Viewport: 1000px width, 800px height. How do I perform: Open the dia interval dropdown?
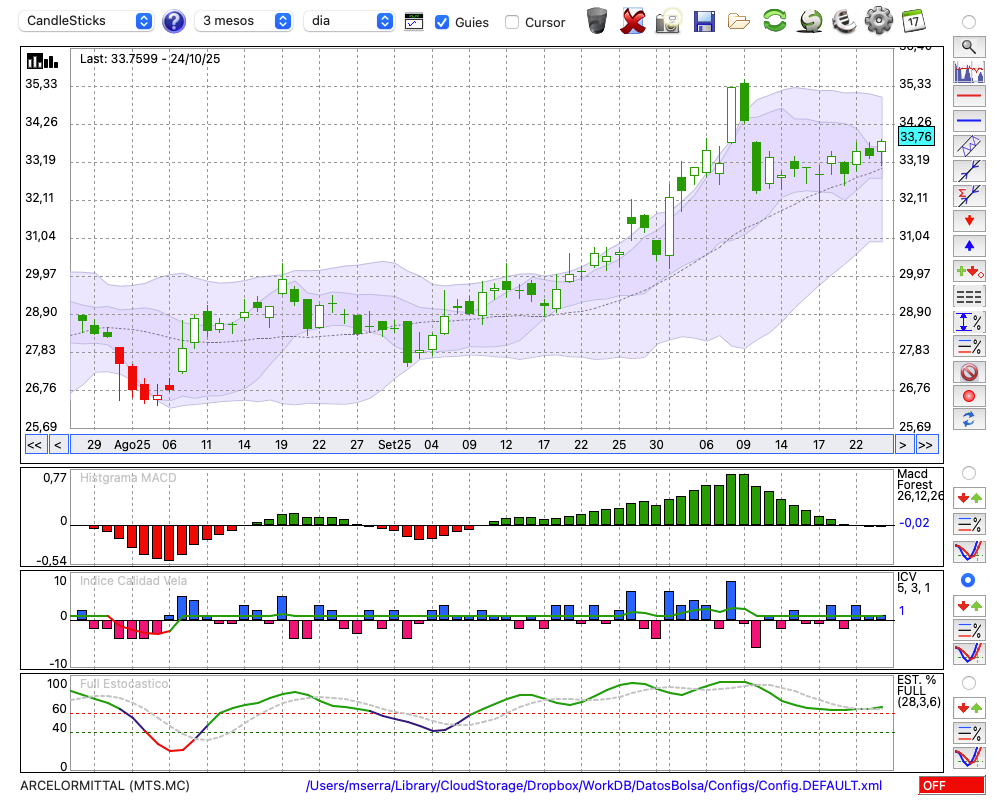[349, 21]
